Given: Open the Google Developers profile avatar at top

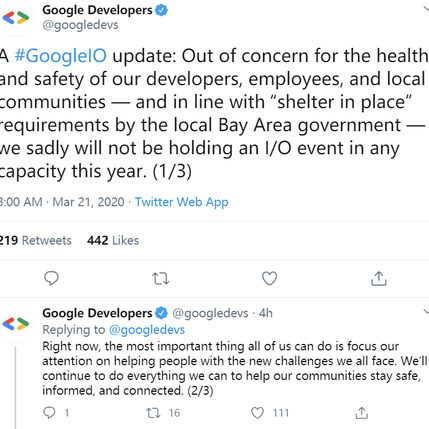Looking at the screenshot, I should click(15, 17).
